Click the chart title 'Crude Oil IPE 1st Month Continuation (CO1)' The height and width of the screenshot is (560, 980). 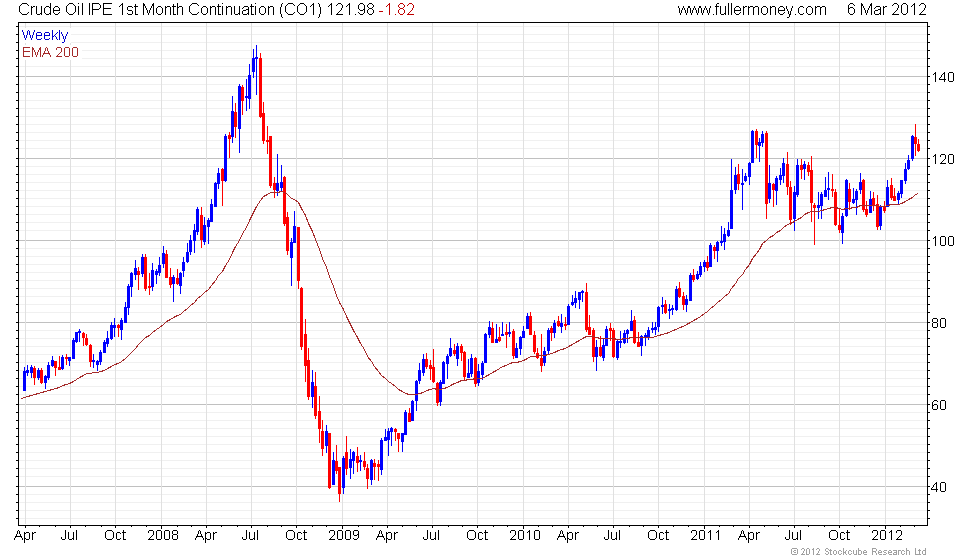click(171, 9)
